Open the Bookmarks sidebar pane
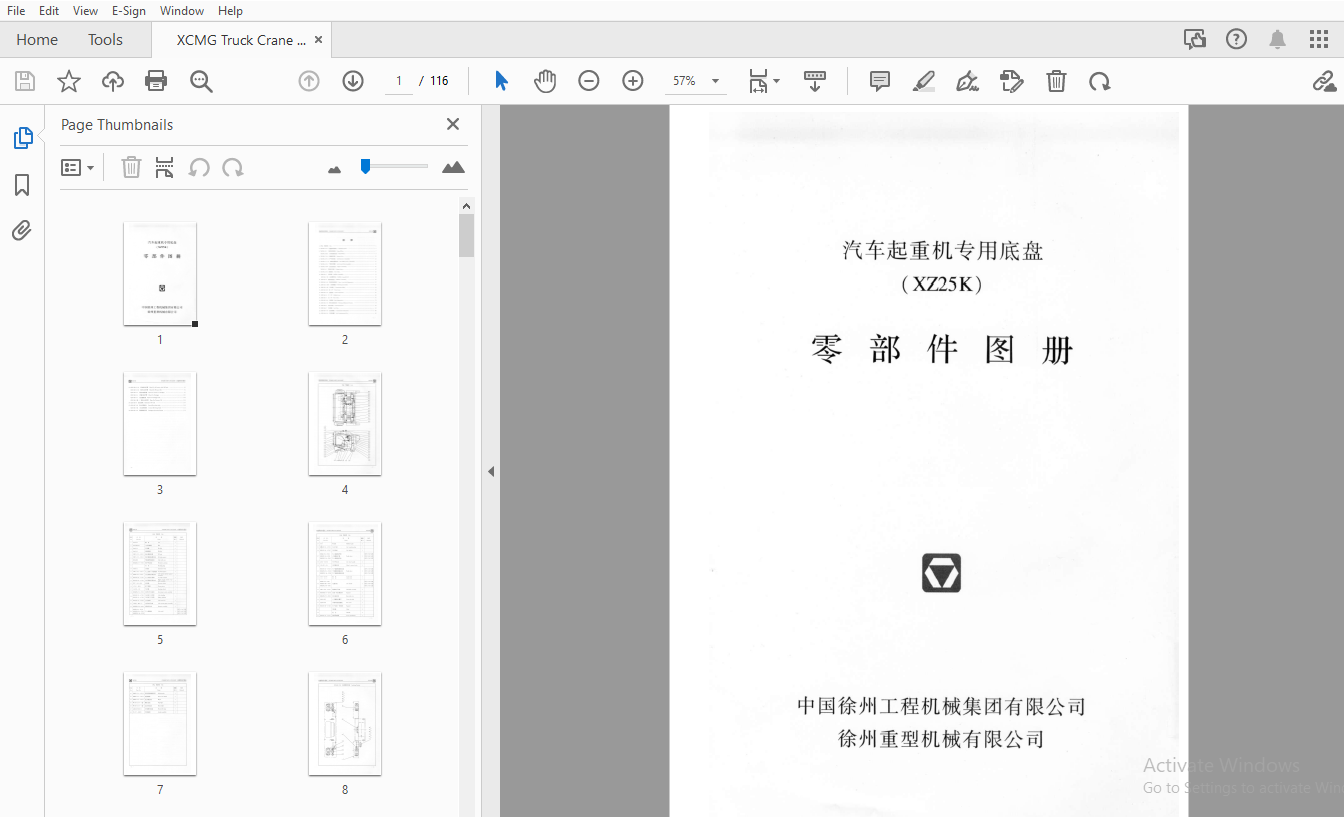This screenshot has width=1344, height=817. (22, 185)
